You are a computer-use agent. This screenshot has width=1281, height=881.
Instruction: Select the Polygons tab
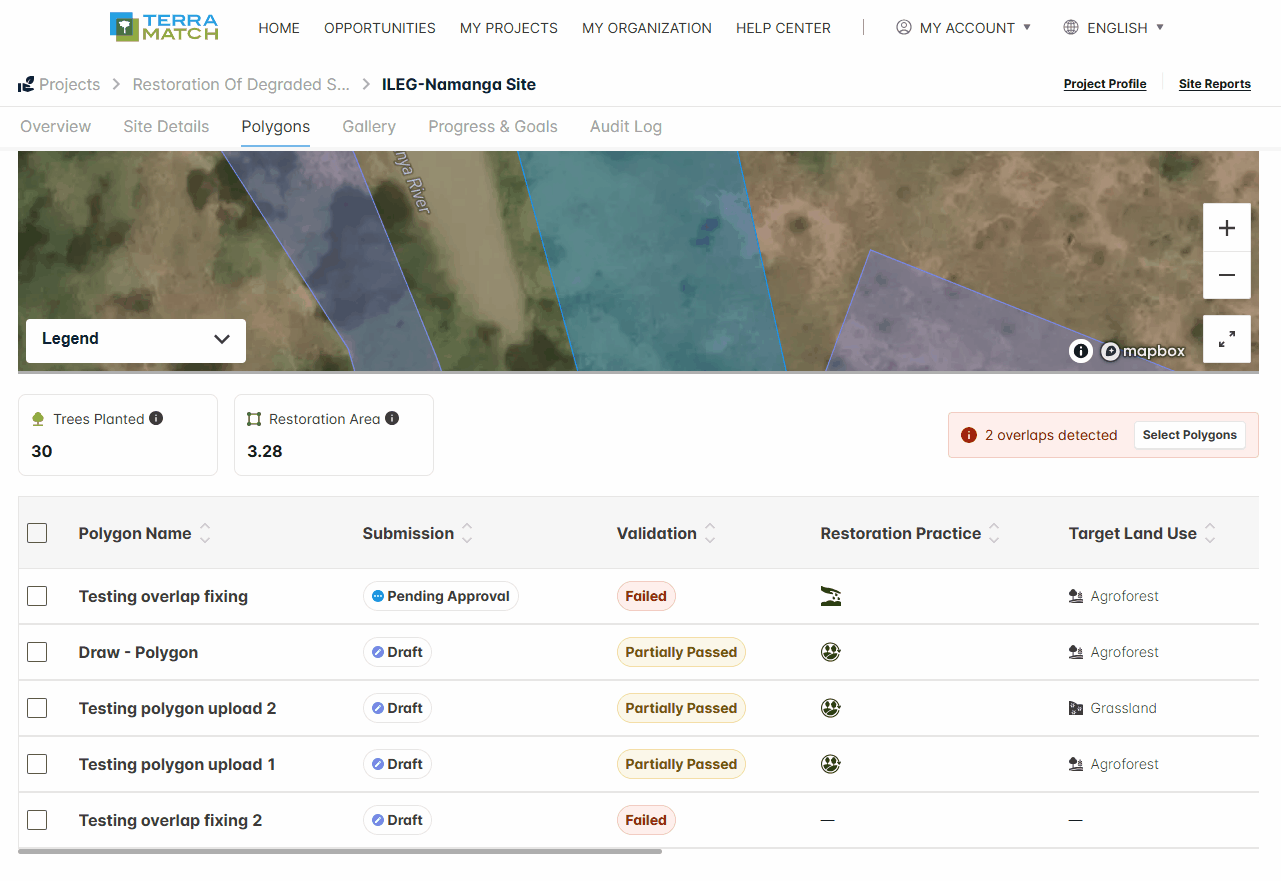point(276,127)
